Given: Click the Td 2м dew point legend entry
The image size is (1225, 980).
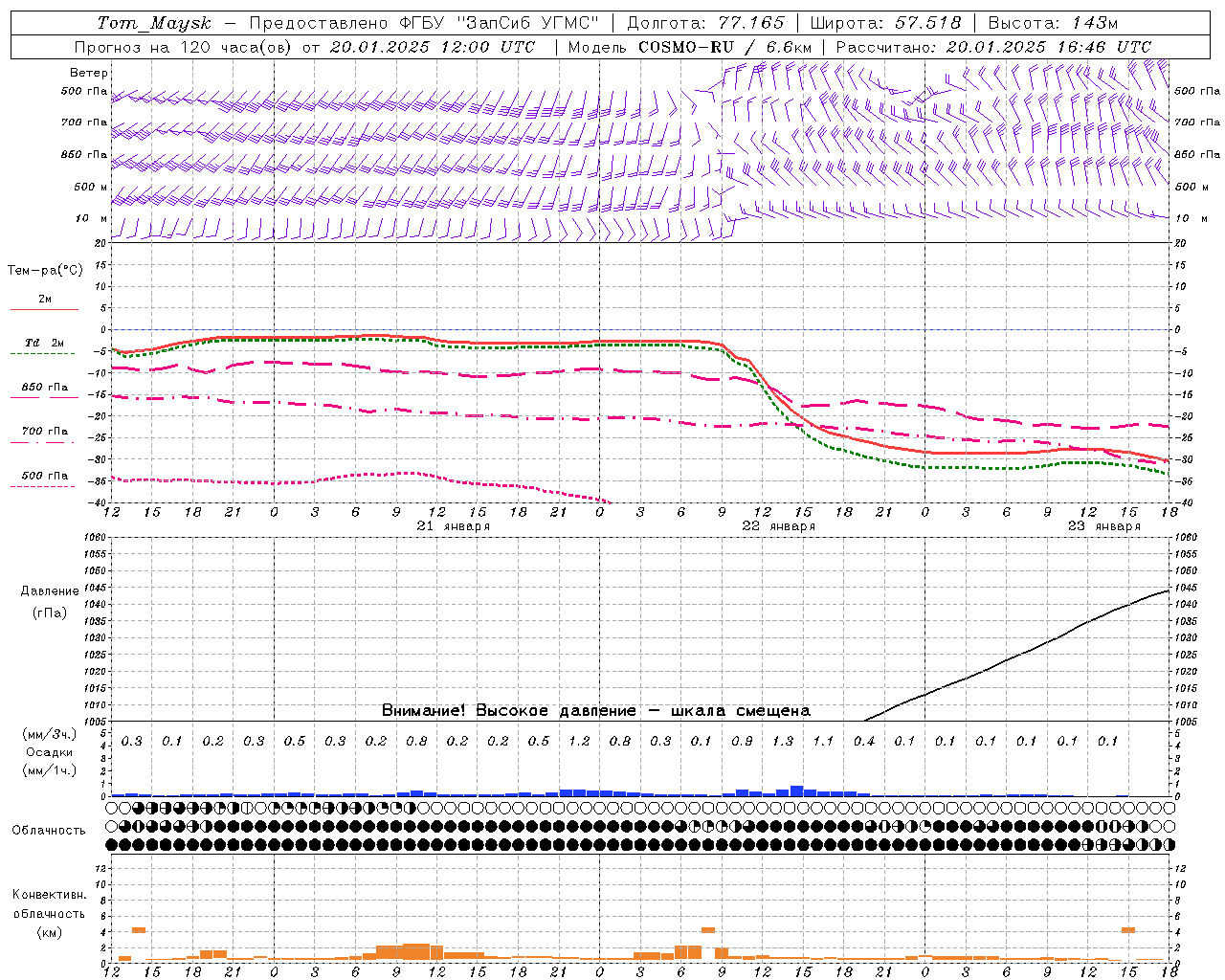Looking at the screenshot, I should point(45,343).
